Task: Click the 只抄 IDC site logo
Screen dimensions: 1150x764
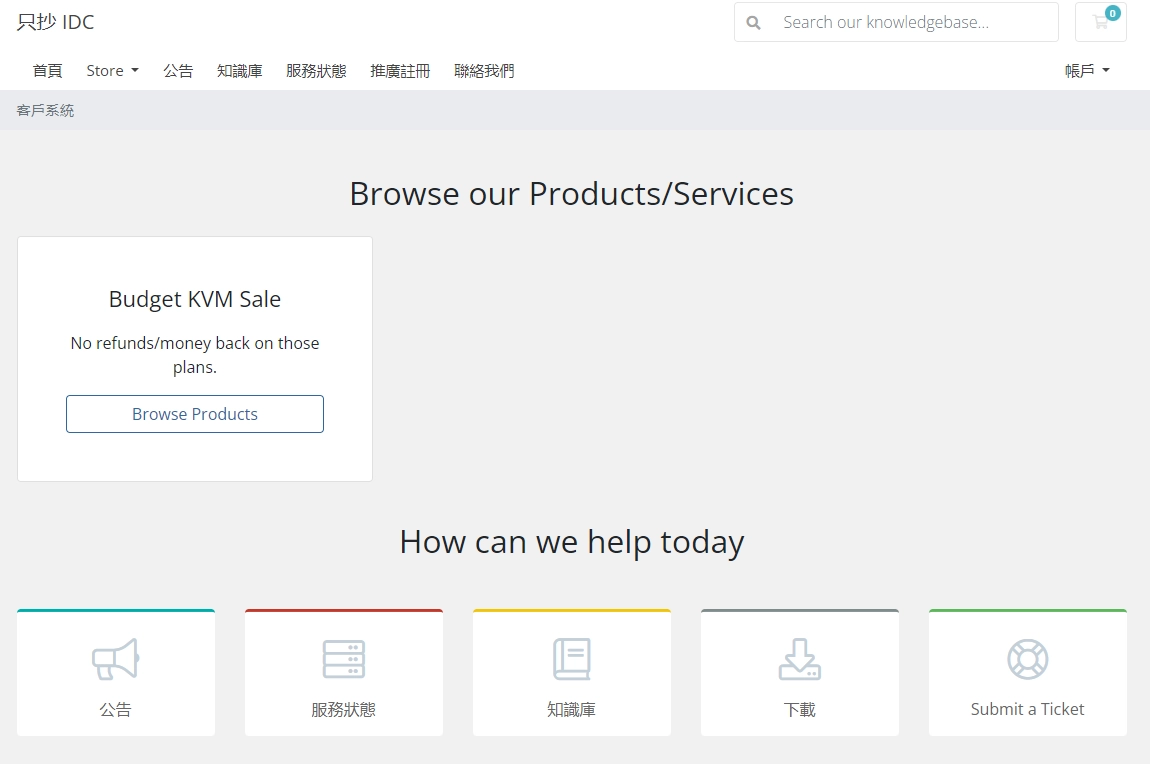Action: pyautogui.click(x=56, y=22)
